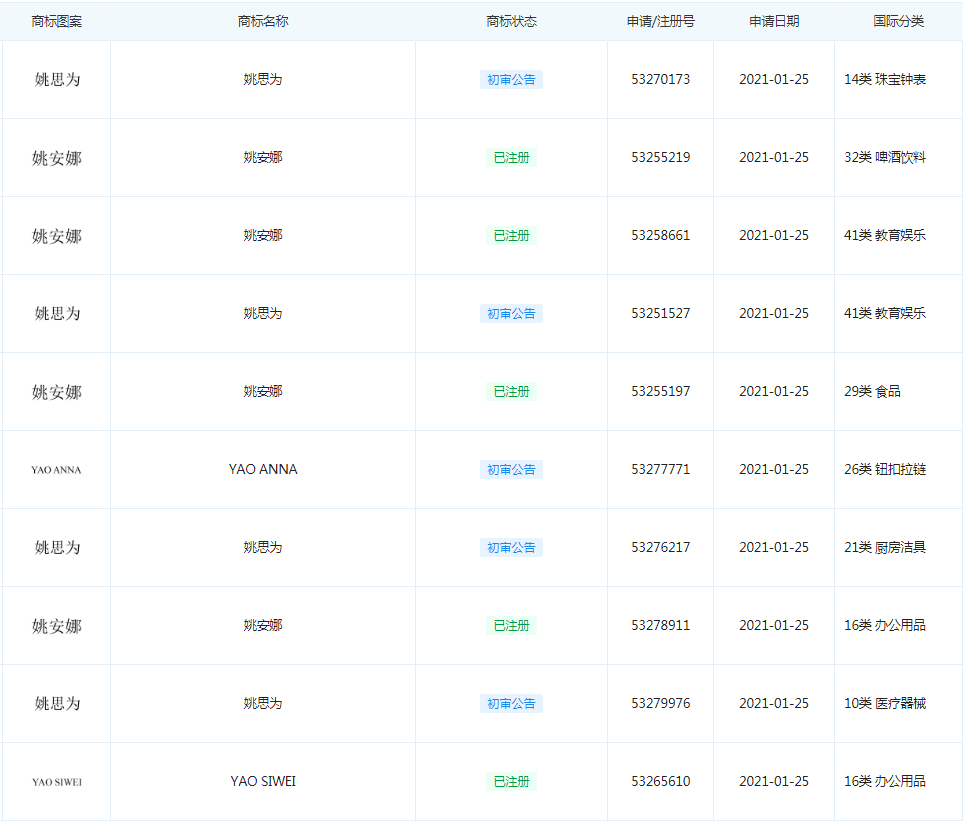Click 姚安娜 name in 53255197 row
963x822 pixels.
[263, 391]
